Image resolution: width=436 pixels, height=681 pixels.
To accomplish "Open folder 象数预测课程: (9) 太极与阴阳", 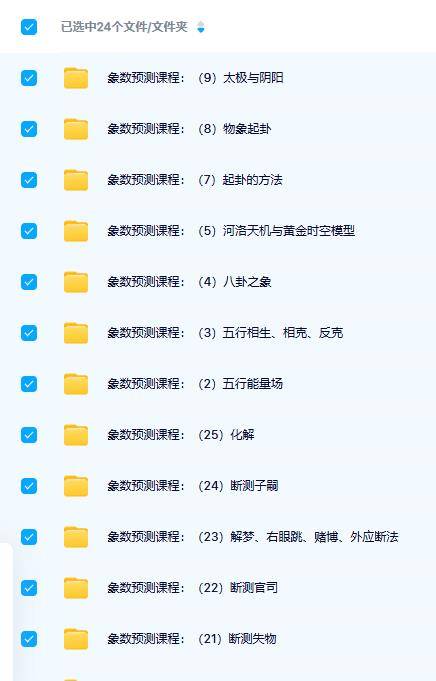I will tap(195, 78).
